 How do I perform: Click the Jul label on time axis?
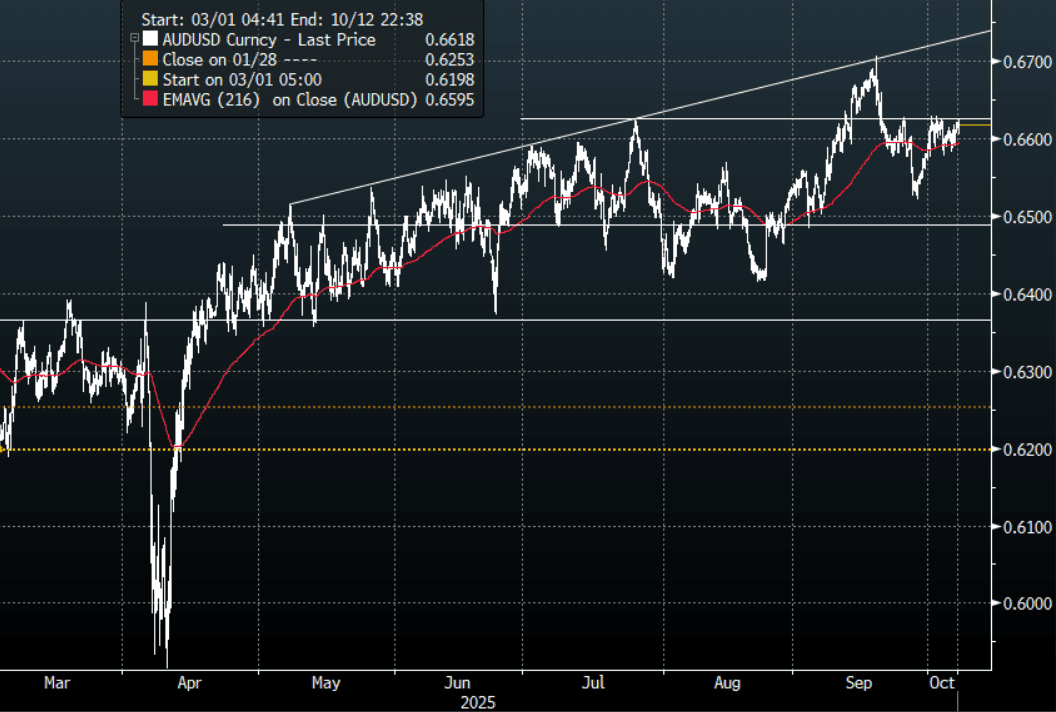[x=593, y=683]
